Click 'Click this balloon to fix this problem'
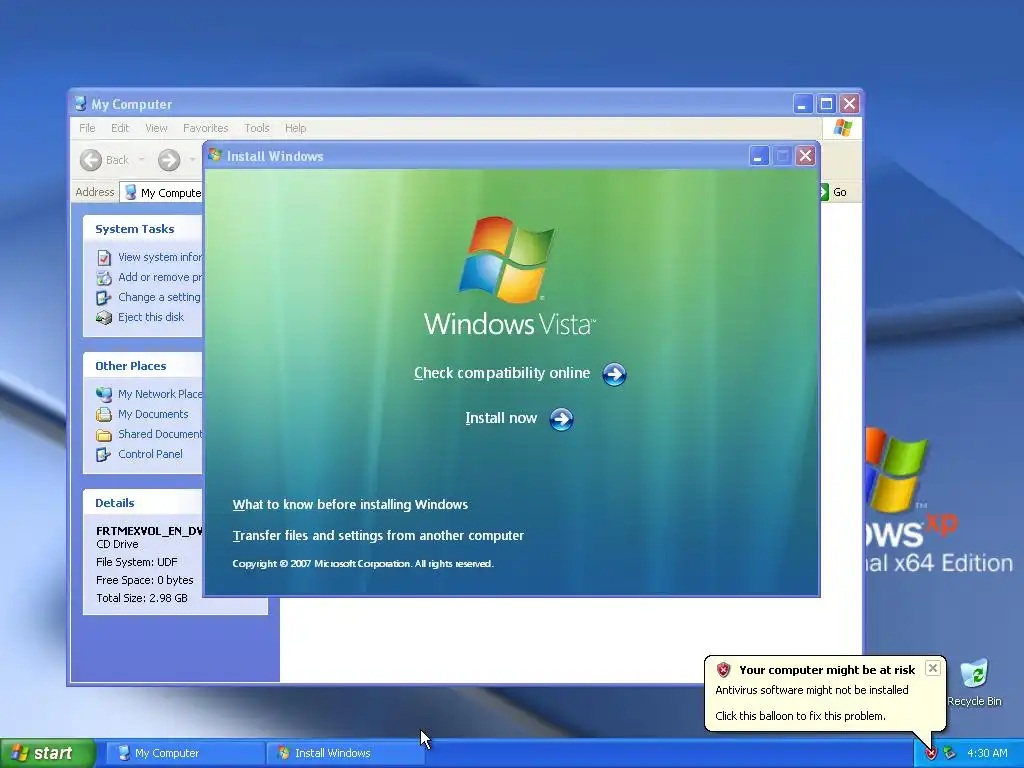This screenshot has width=1024, height=768. click(x=800, y=716)
